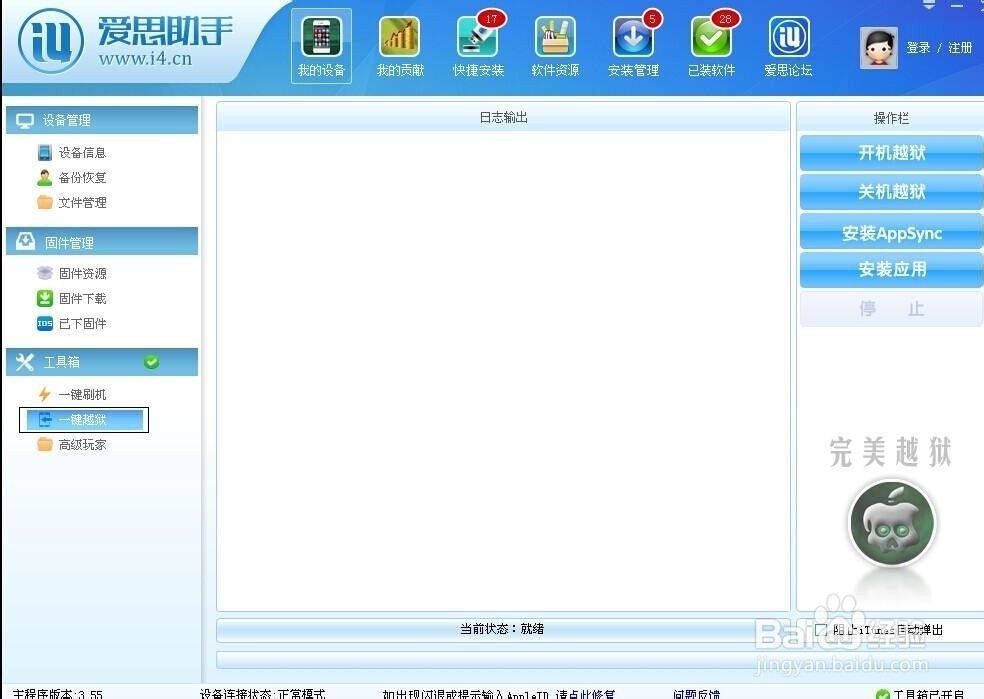Click the www.i4.cn website text
This screenshot has width=984, height=699.
click(x=145, y=58)
